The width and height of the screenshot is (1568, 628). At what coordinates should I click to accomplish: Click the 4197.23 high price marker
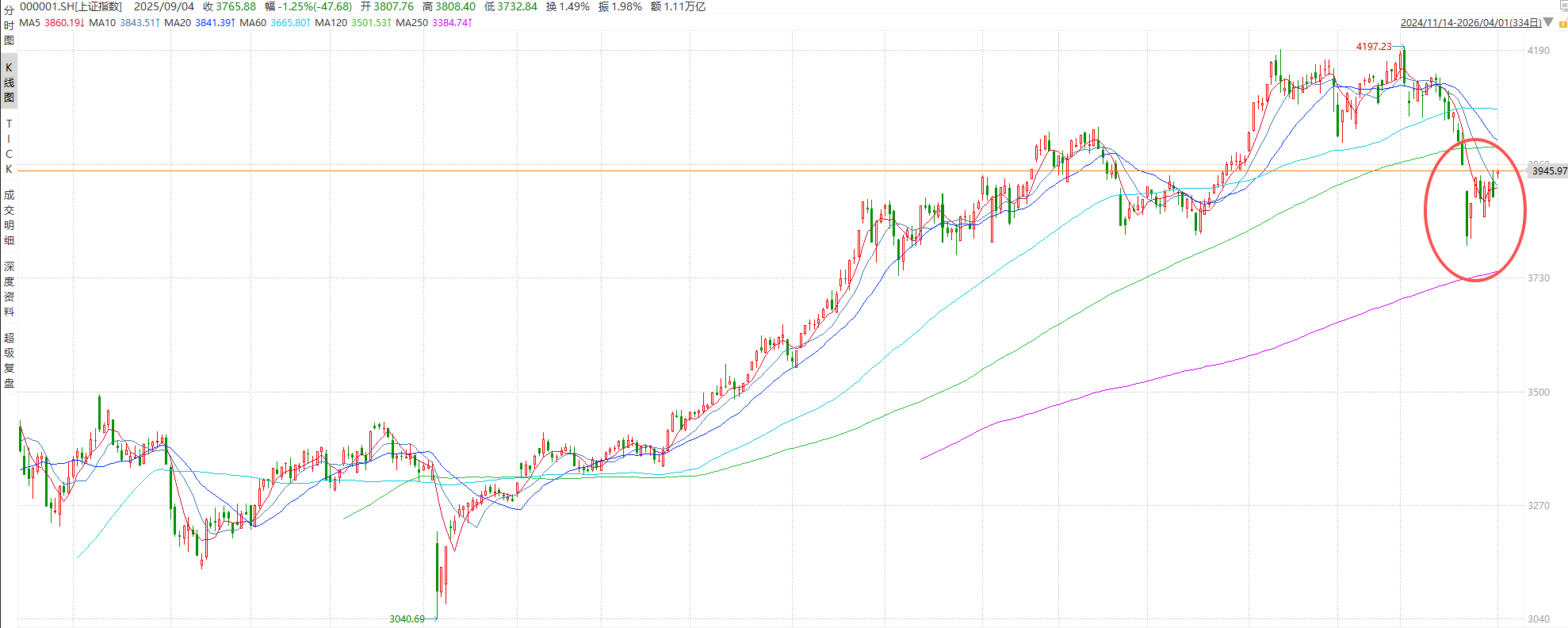coord(1373,47)
